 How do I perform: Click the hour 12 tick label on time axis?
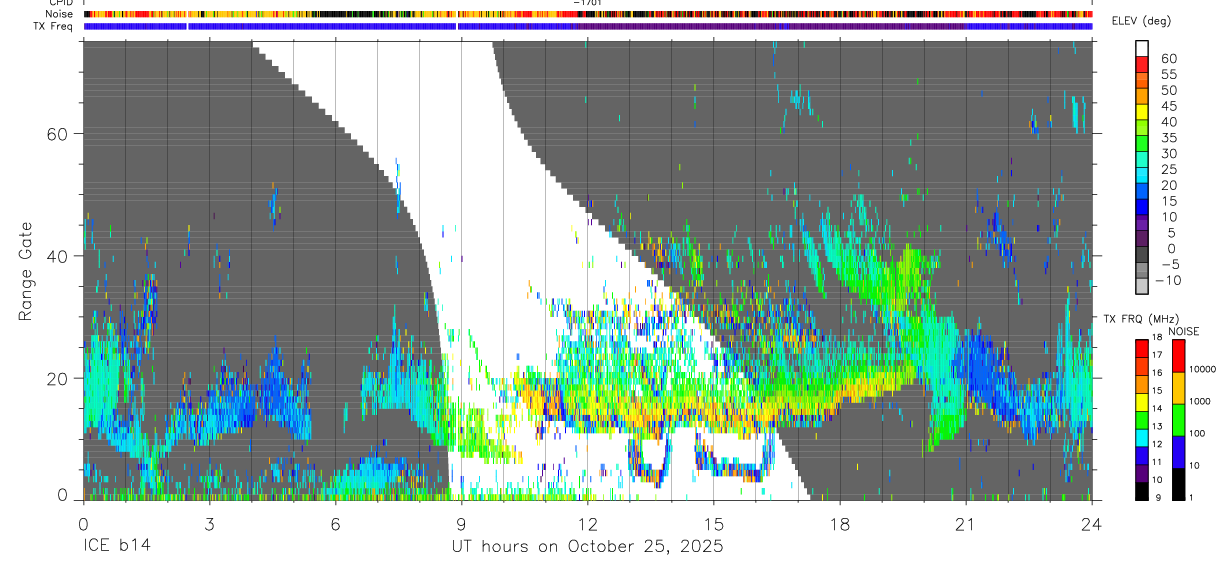587,524
